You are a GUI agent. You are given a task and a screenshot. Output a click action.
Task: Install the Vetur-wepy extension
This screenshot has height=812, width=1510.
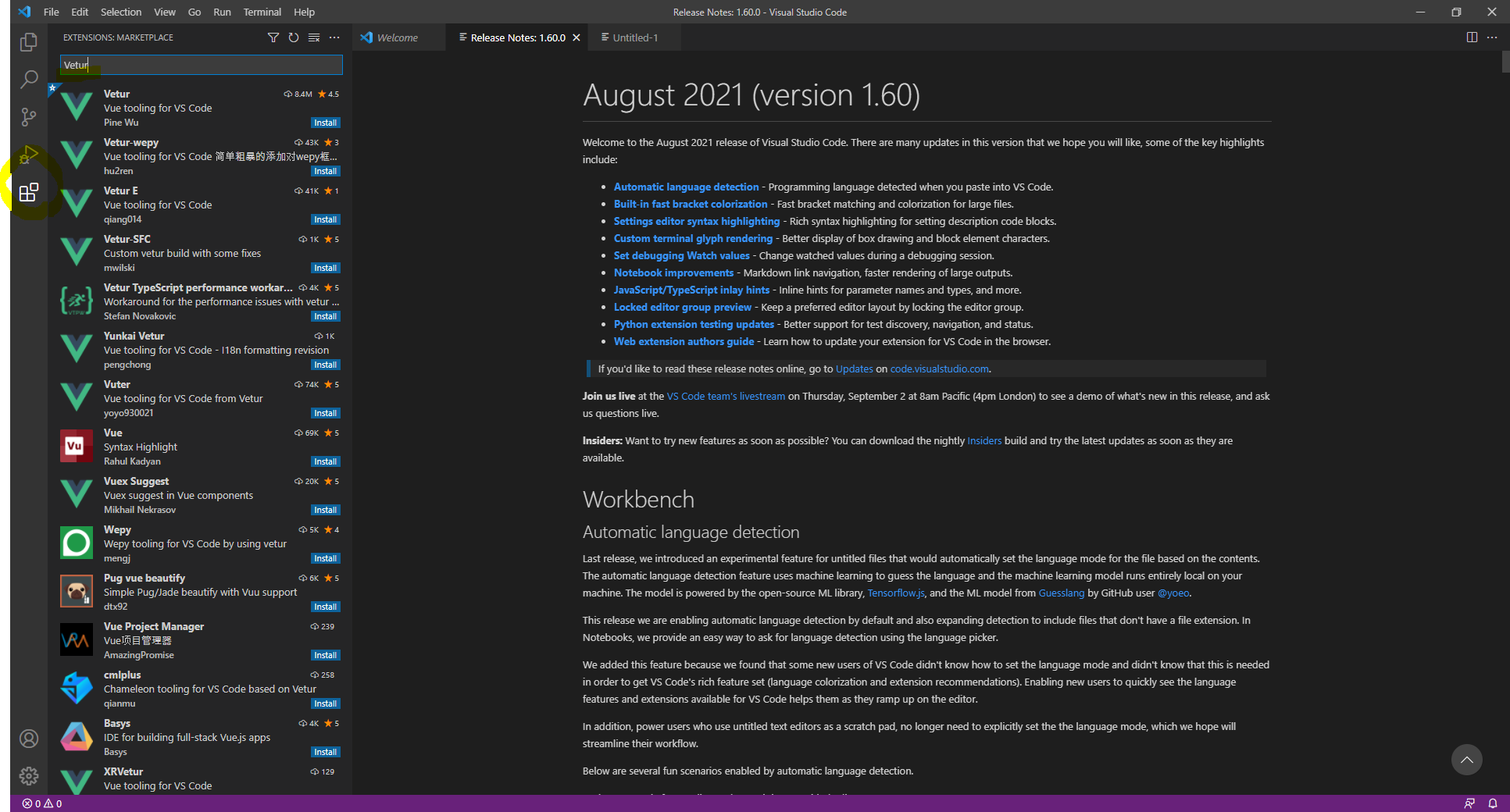point(326,171)
